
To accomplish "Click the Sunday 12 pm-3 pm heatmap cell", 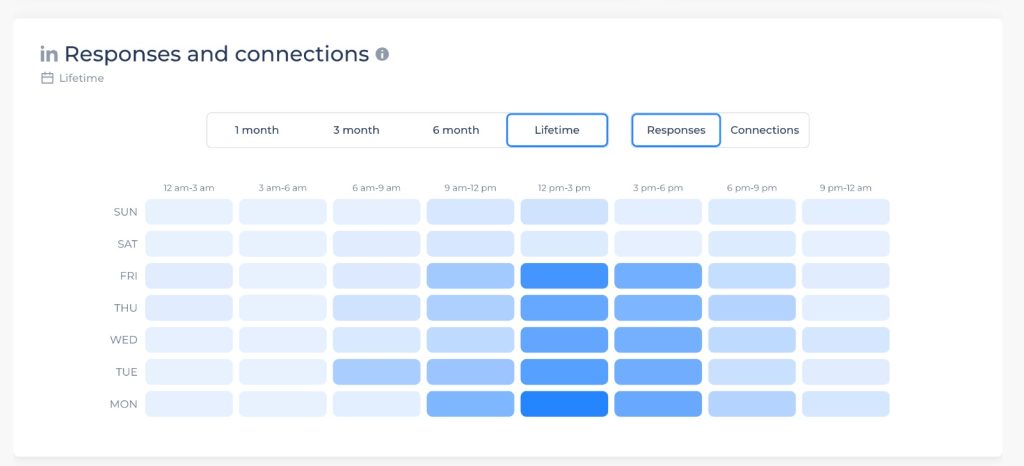I will click(x=564, y=211).
